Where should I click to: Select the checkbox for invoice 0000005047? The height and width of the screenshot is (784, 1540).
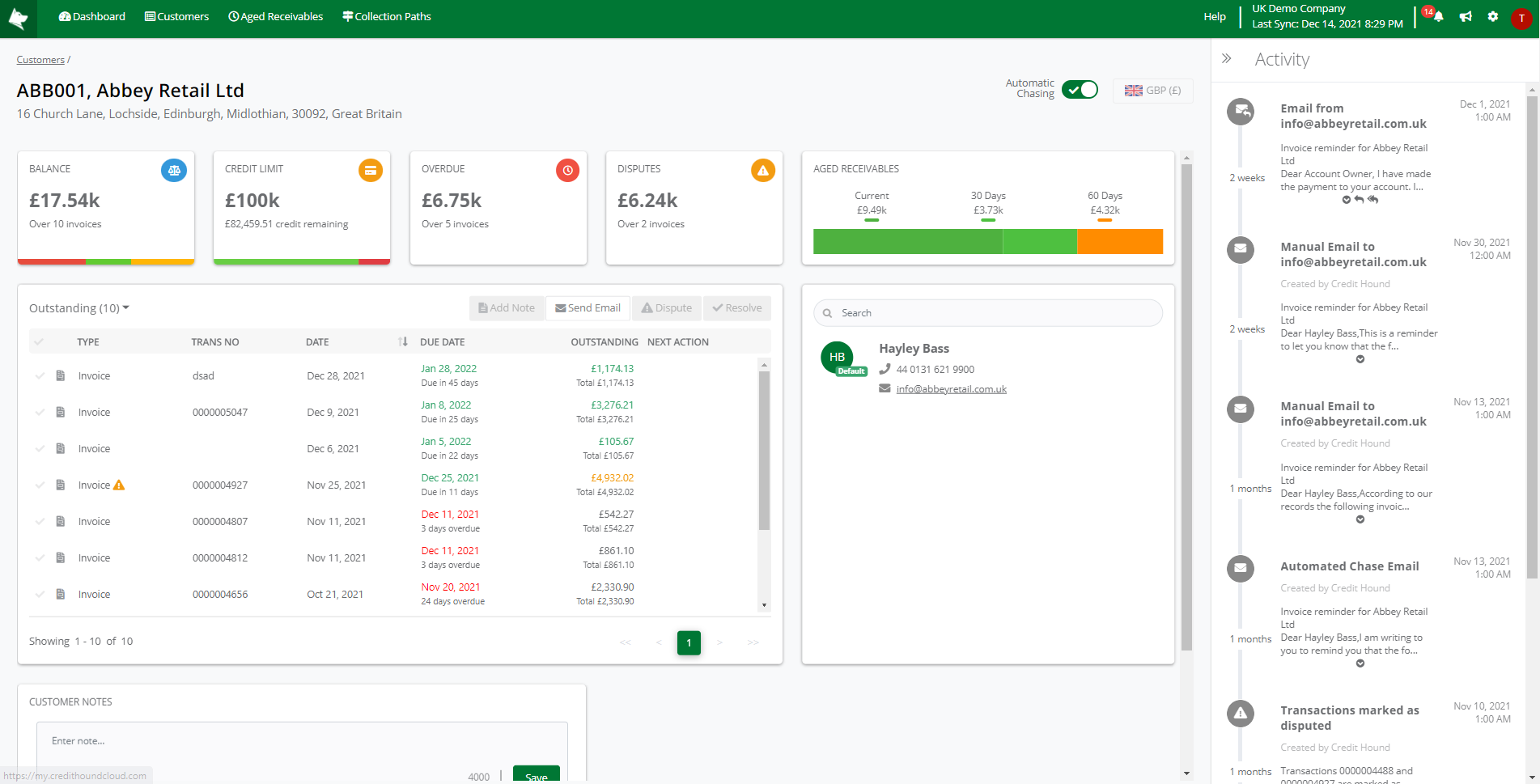tap(40, 413)
